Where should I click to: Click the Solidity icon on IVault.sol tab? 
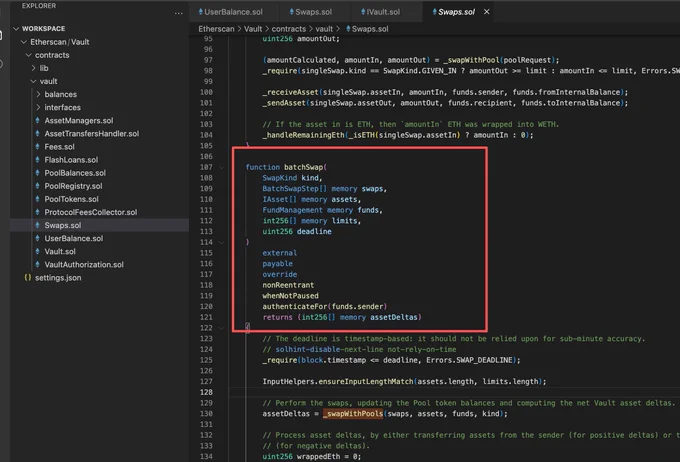pos(363,12)
